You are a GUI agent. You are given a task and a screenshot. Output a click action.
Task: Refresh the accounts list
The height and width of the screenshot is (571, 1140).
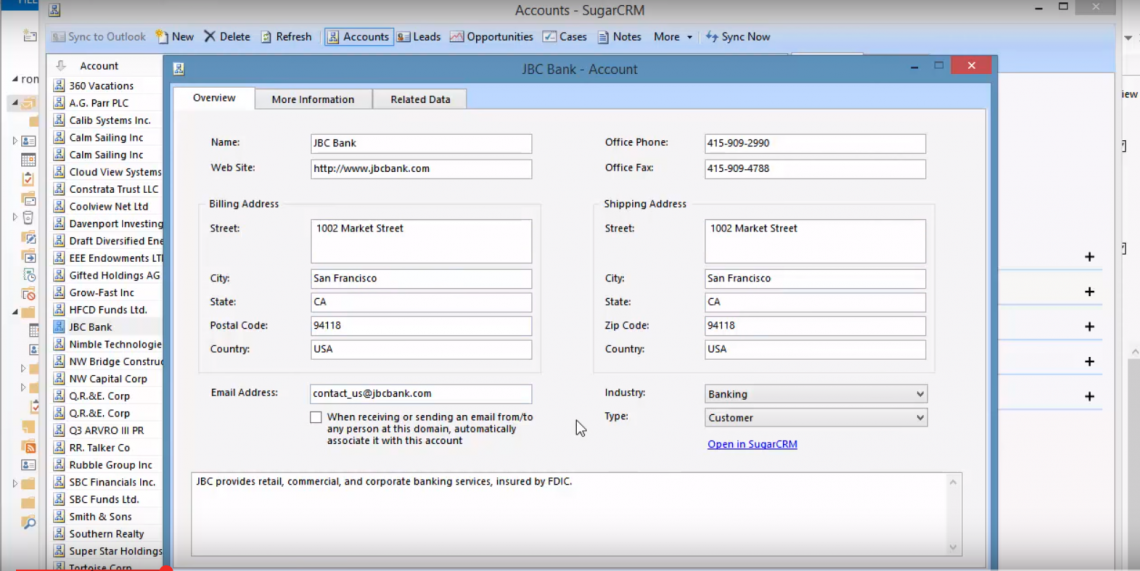click(x=286, y=36)
